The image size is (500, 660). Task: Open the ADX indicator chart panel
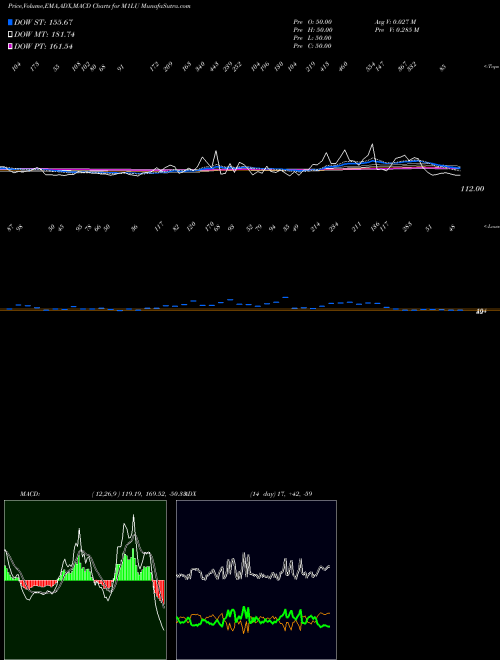(x=256, y=580)
